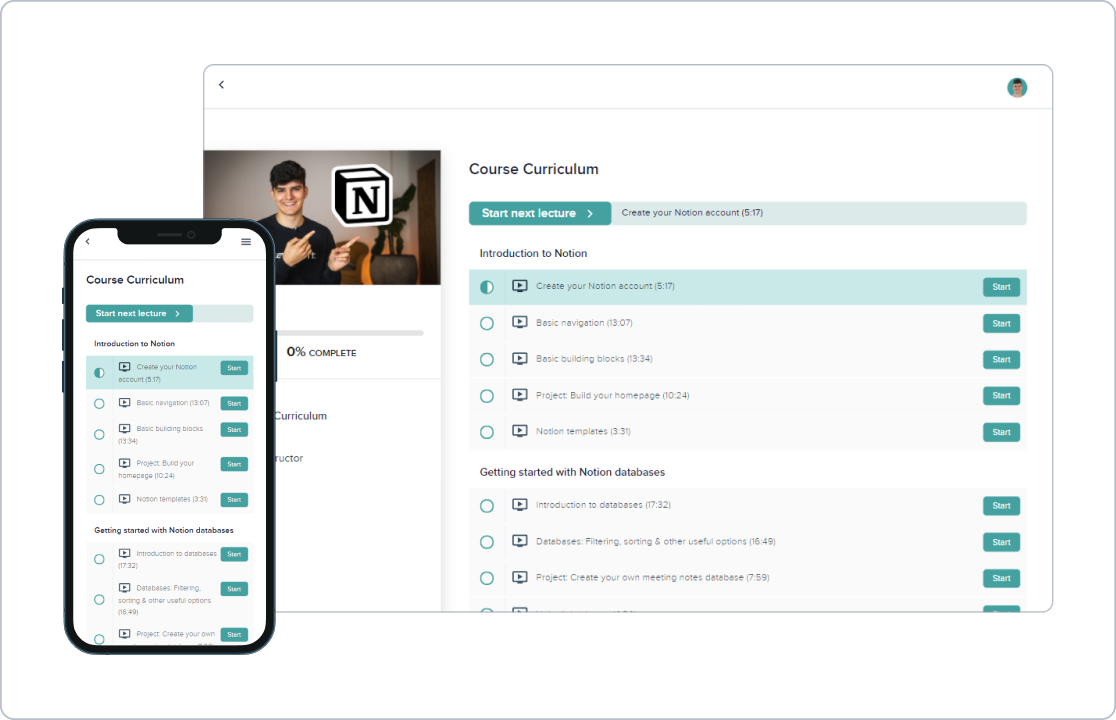Mark Project: Build your homepage complete on desktop
Viewport: 1116px width, 720px height.
point(487,396)
